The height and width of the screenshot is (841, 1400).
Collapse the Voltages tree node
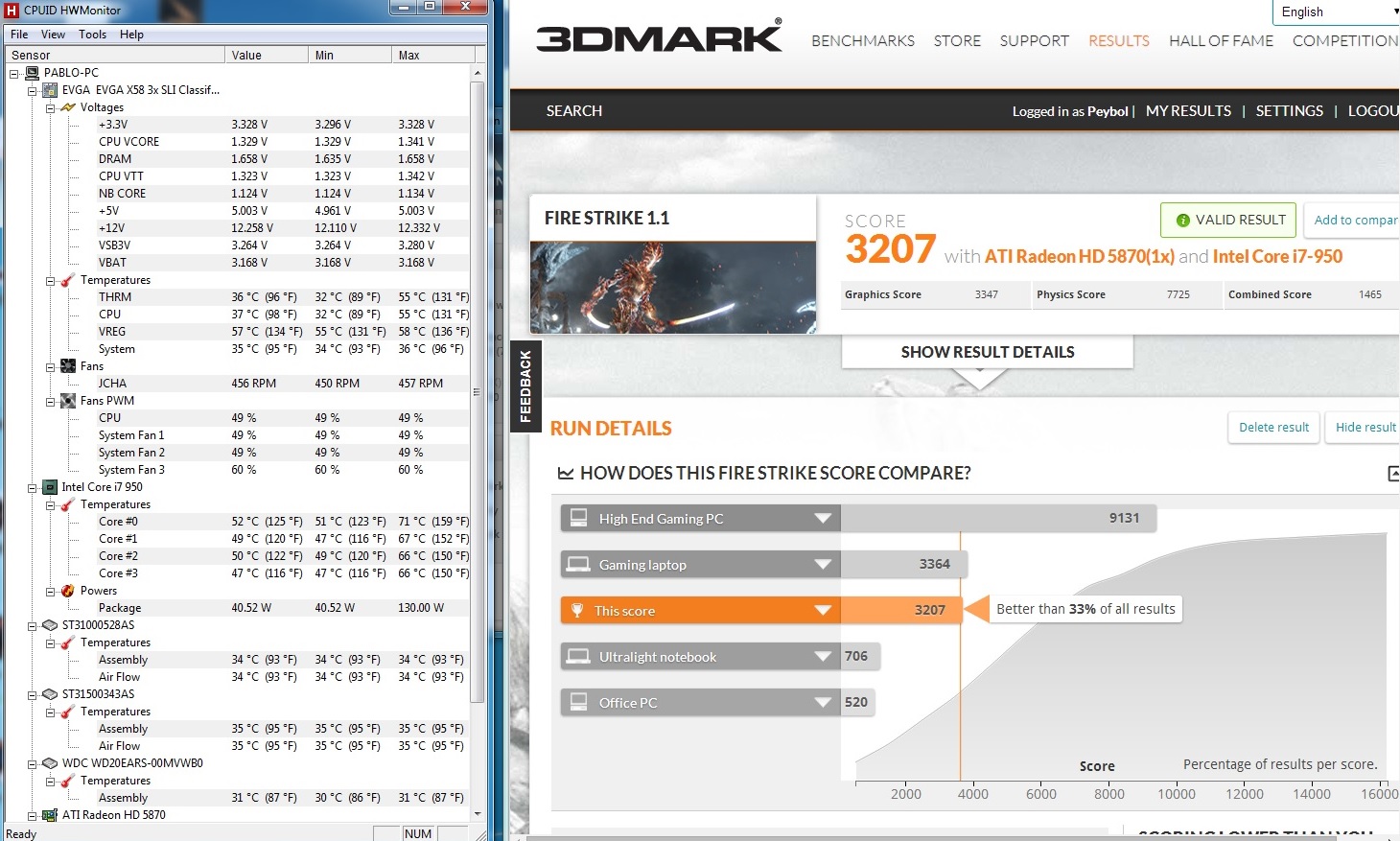coord(50,107)
